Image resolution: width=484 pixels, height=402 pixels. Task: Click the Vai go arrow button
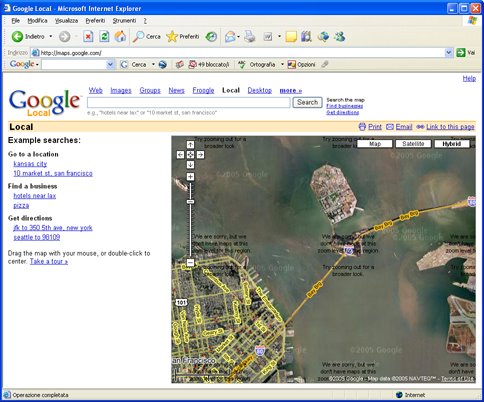[461, 53]
